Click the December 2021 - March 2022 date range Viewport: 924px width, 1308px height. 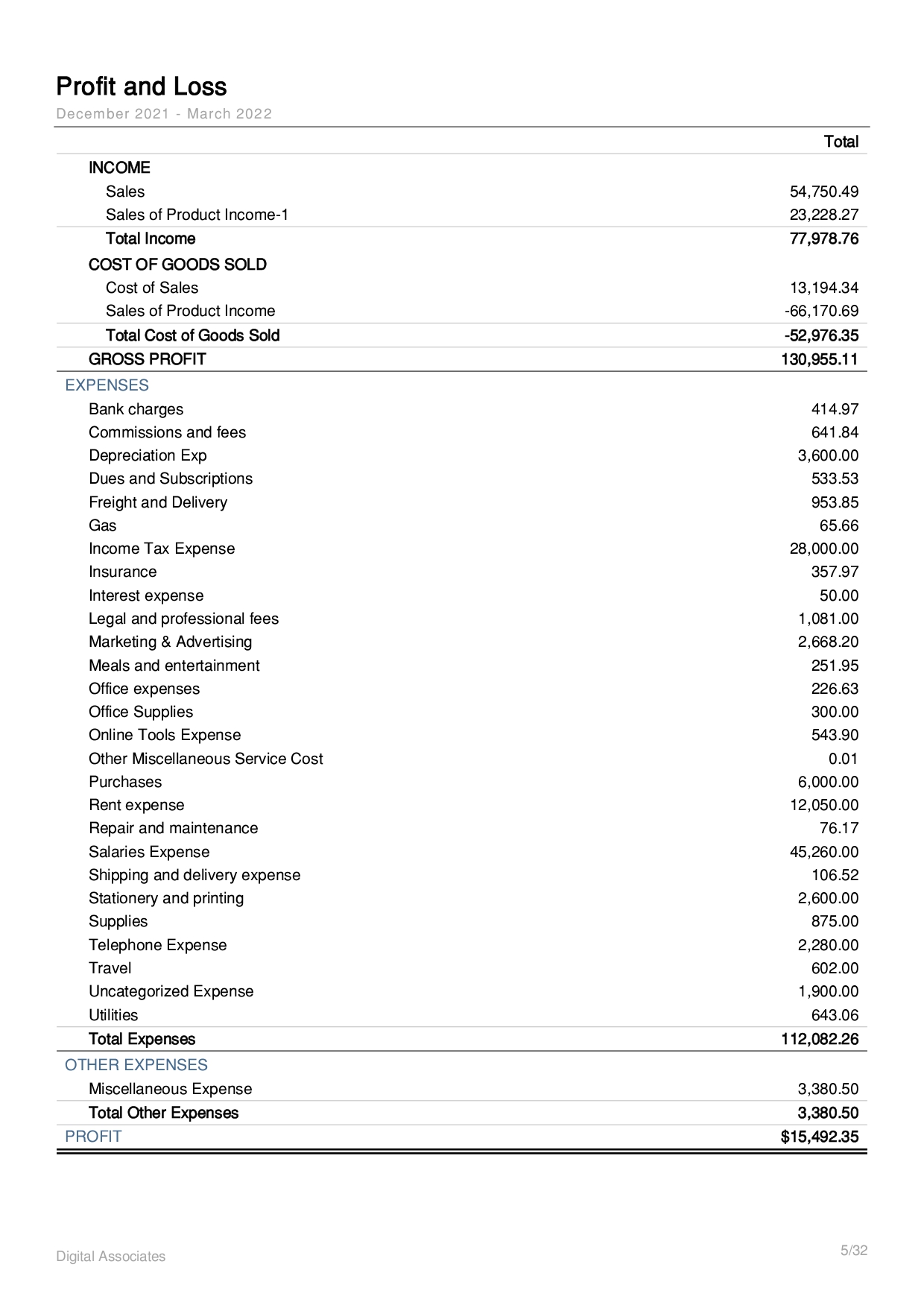(x=164, y=114)
